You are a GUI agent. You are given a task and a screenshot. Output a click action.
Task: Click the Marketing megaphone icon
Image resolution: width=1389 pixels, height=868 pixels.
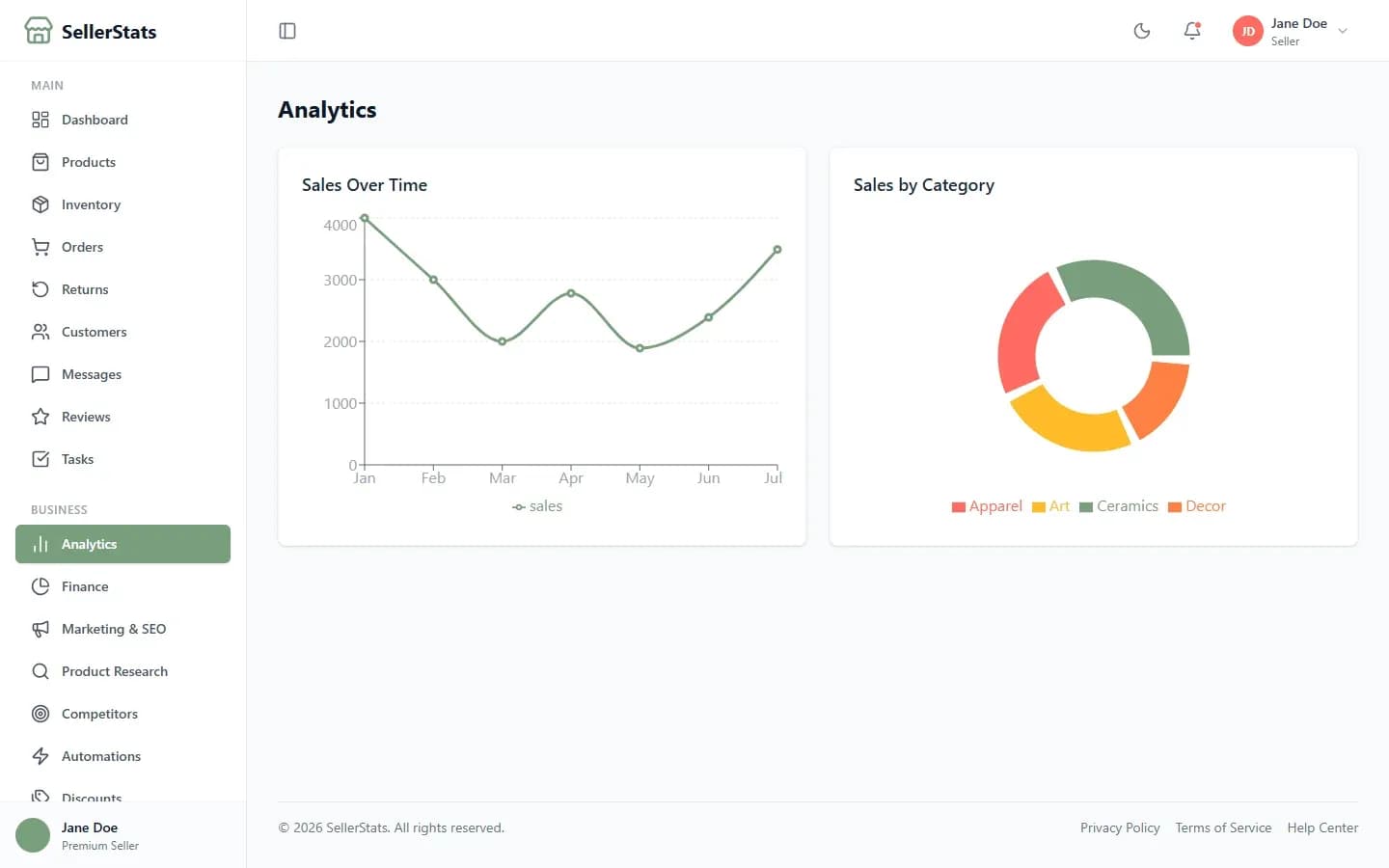41,629
